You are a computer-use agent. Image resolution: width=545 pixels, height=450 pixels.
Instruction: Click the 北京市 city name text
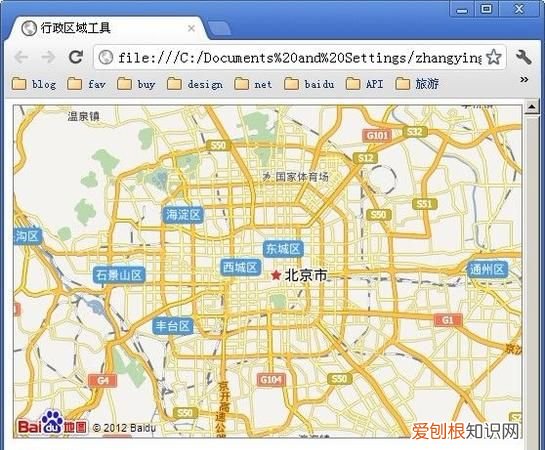306,276
